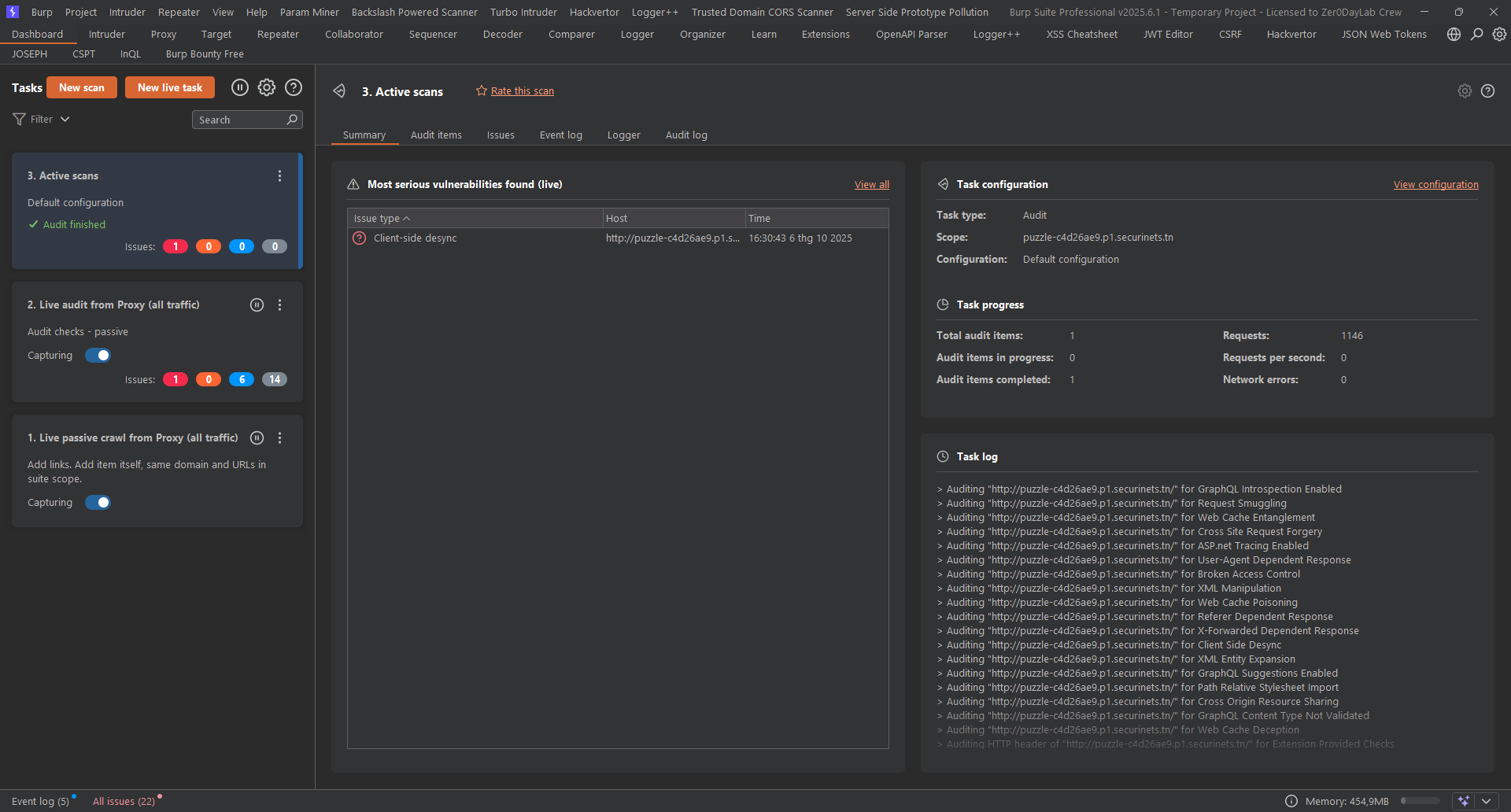This screenshot has width=1511, height=812.
Task: Pause the Live passive crawl from Proxy task
Action: (x=257, y=438)
